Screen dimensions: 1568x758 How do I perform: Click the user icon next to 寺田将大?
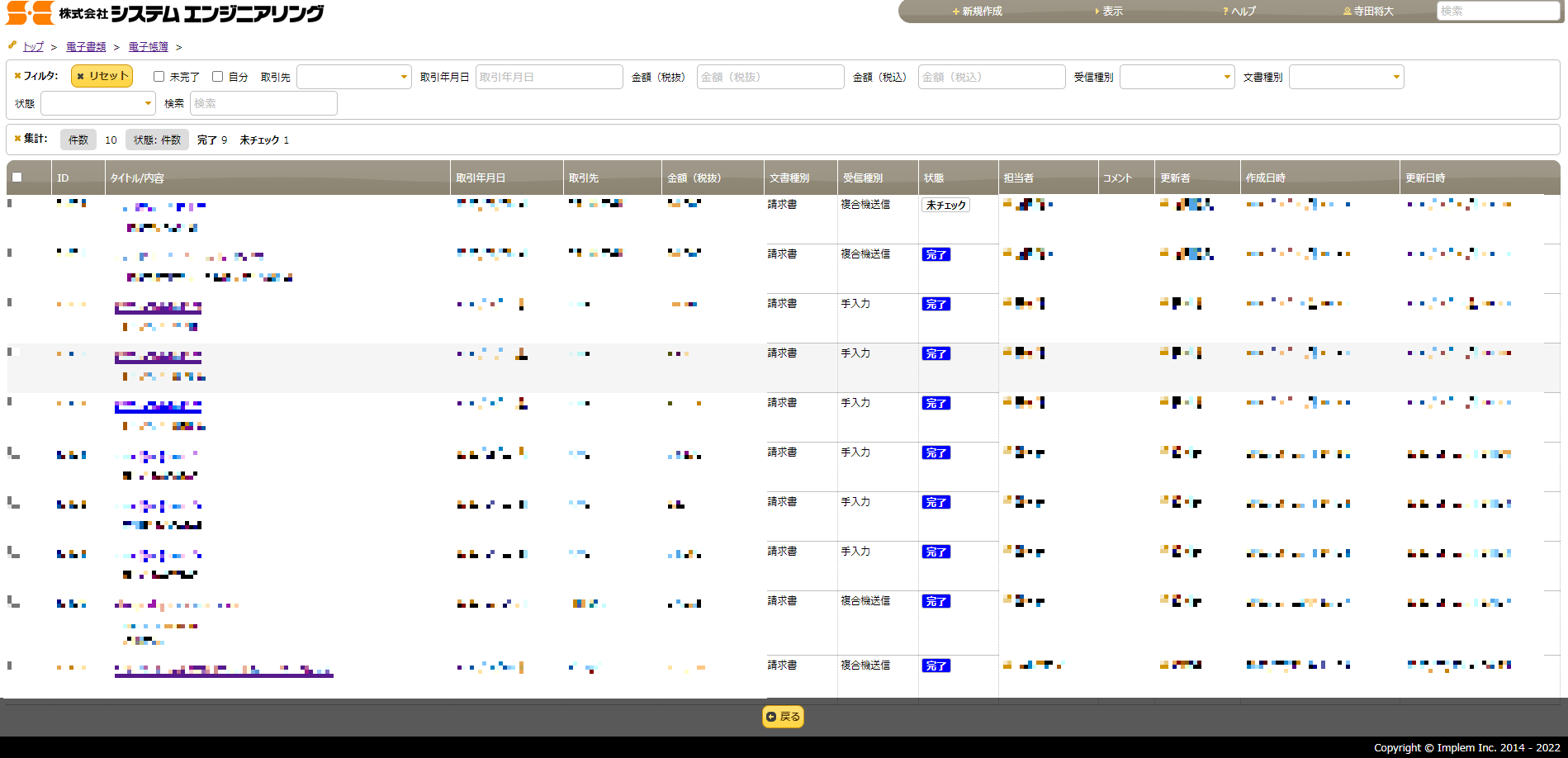1348,12
